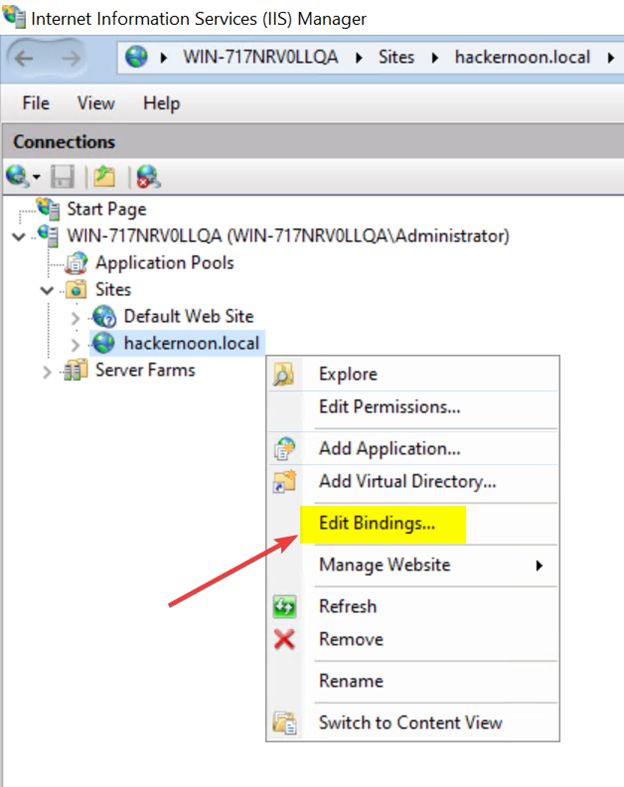624x787 pixels.
Task: Open the View menu
Action: [96, 103]
